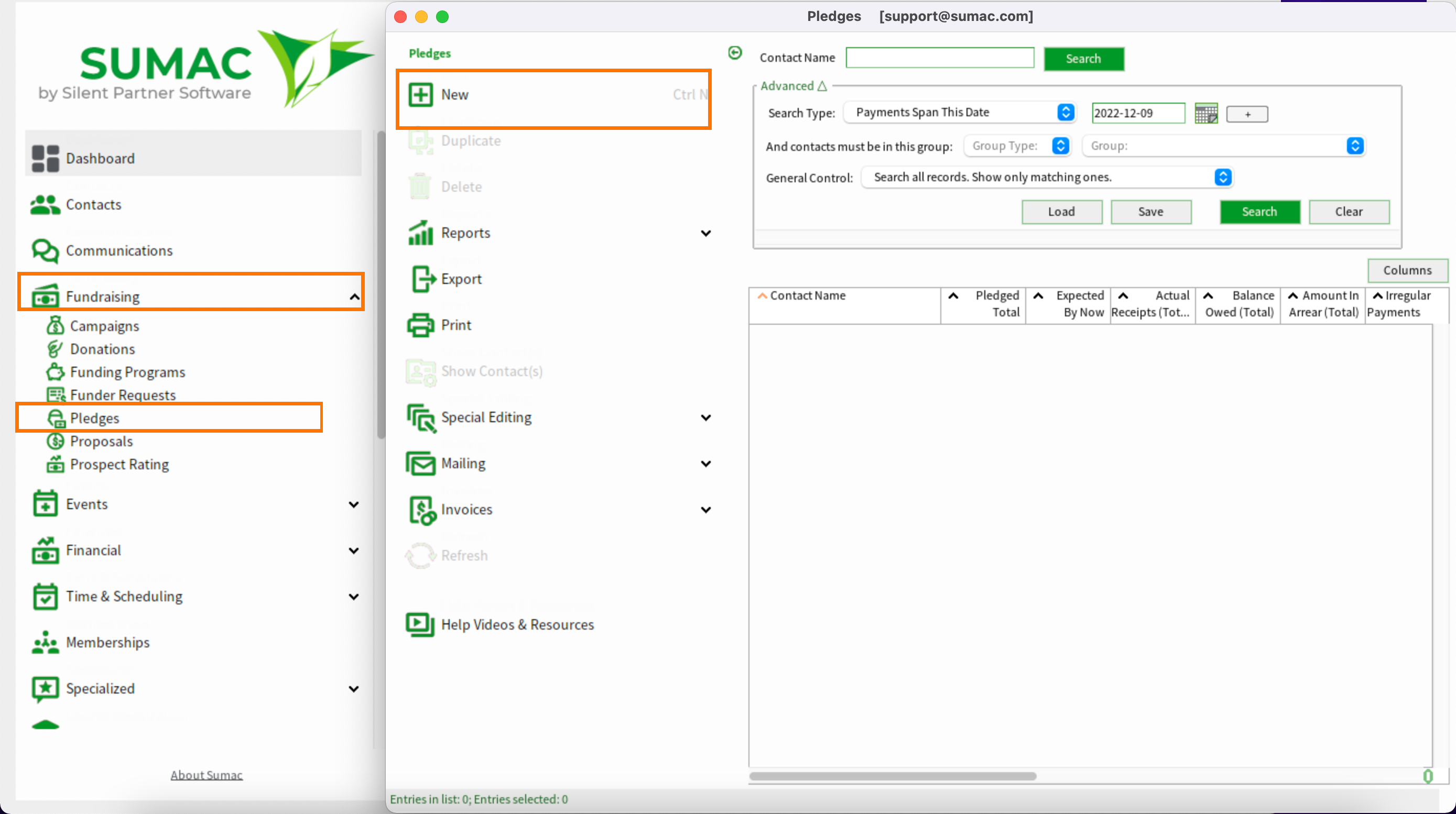Click the Clear button
The height and width of the screenshot is (814, 1456).
1349,212
